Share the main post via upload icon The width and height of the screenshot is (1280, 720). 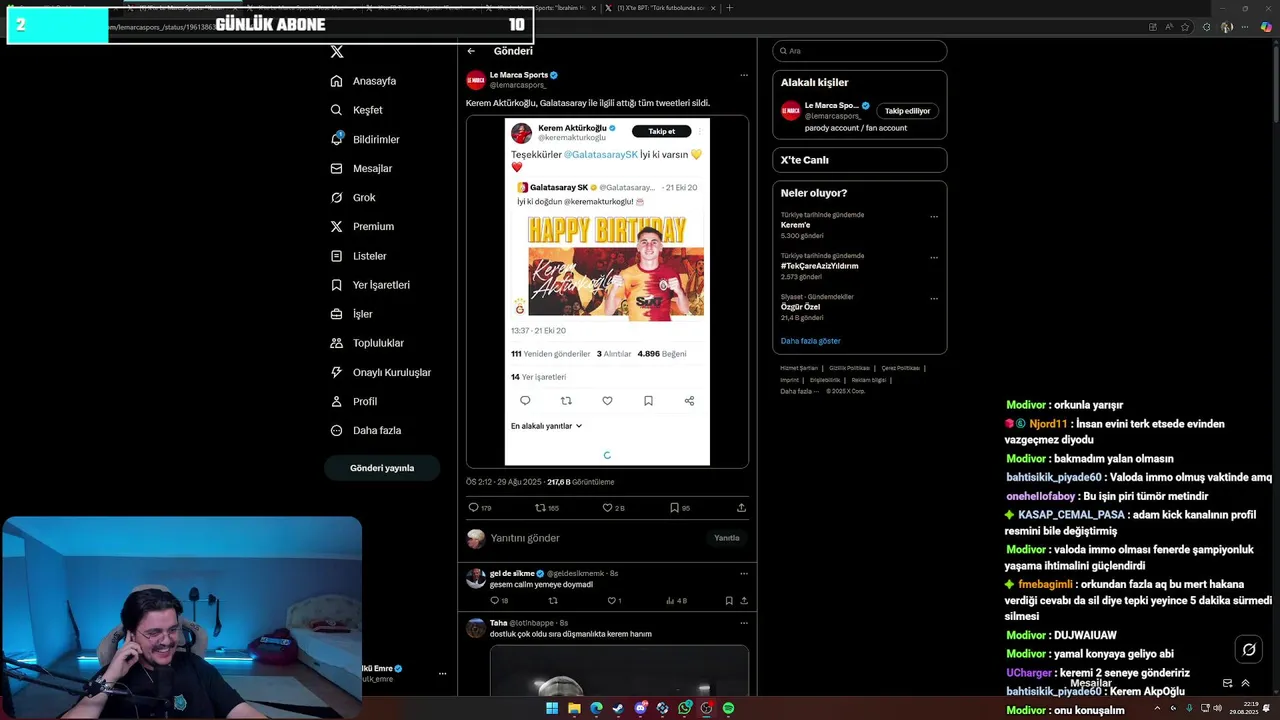point(741,508)
